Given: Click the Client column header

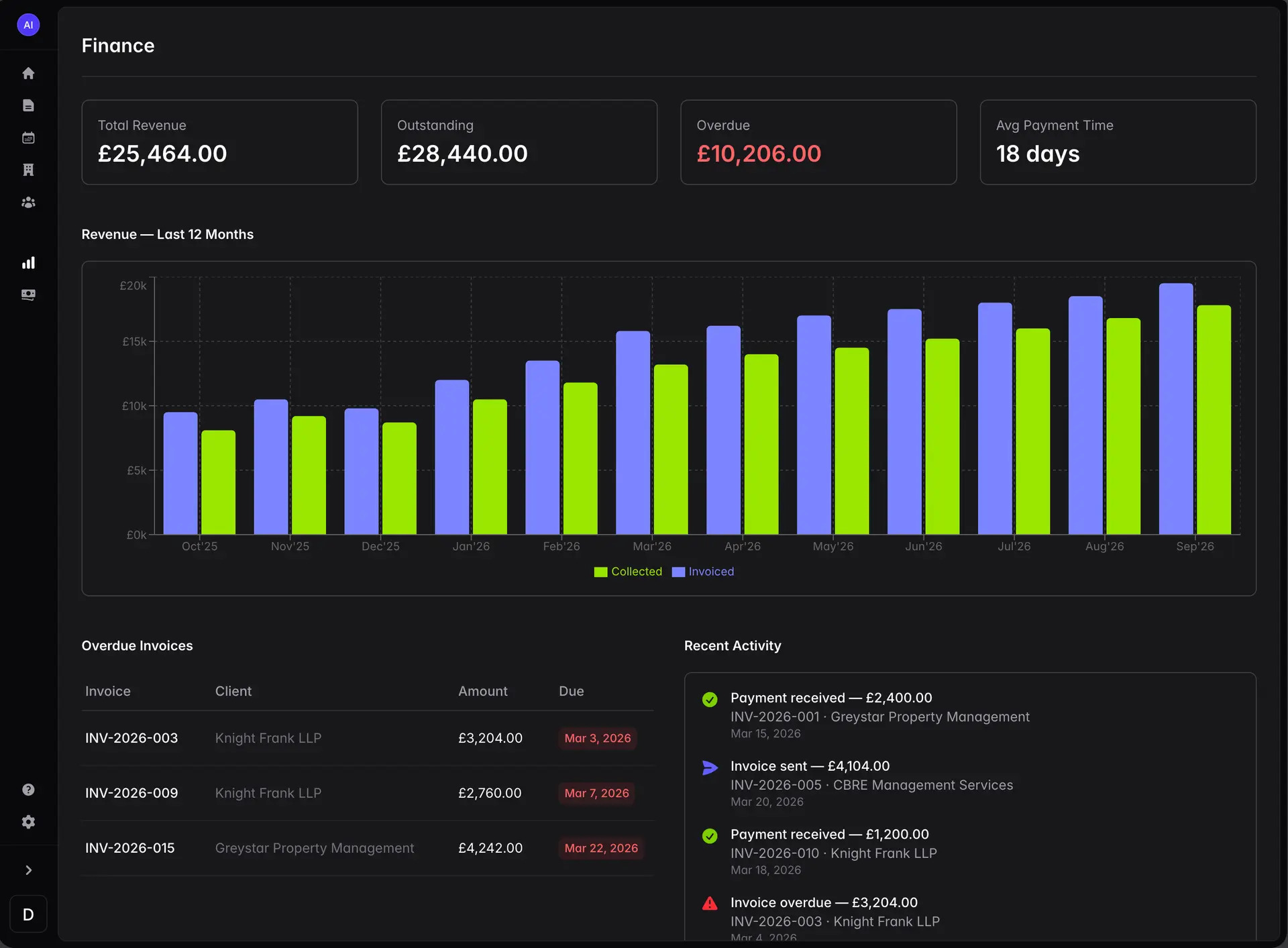Looking at the screenshot, I should (x=233, y=691).
